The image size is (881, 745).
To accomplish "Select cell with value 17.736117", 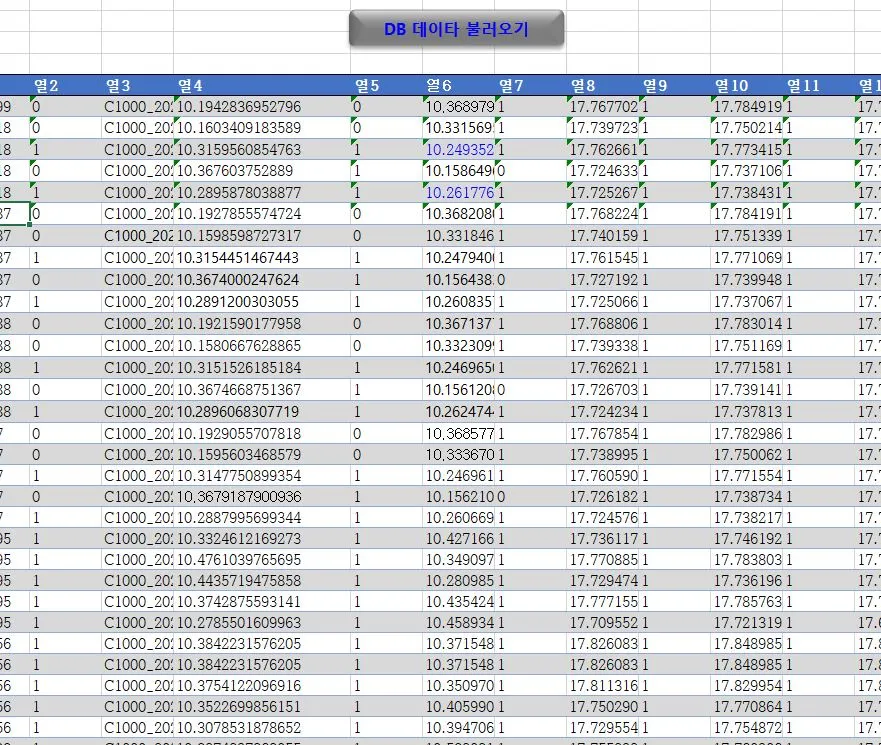I will pyautogui.click(x=602, y=539).
